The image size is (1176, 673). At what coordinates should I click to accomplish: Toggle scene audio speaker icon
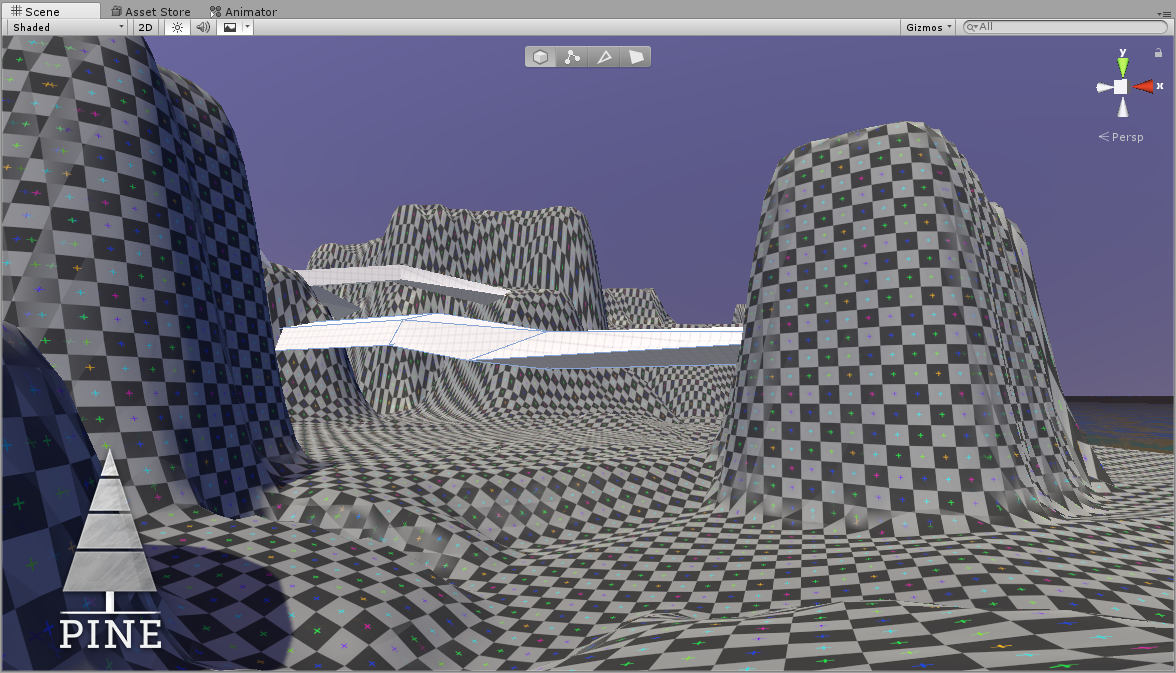coord(202,27)
